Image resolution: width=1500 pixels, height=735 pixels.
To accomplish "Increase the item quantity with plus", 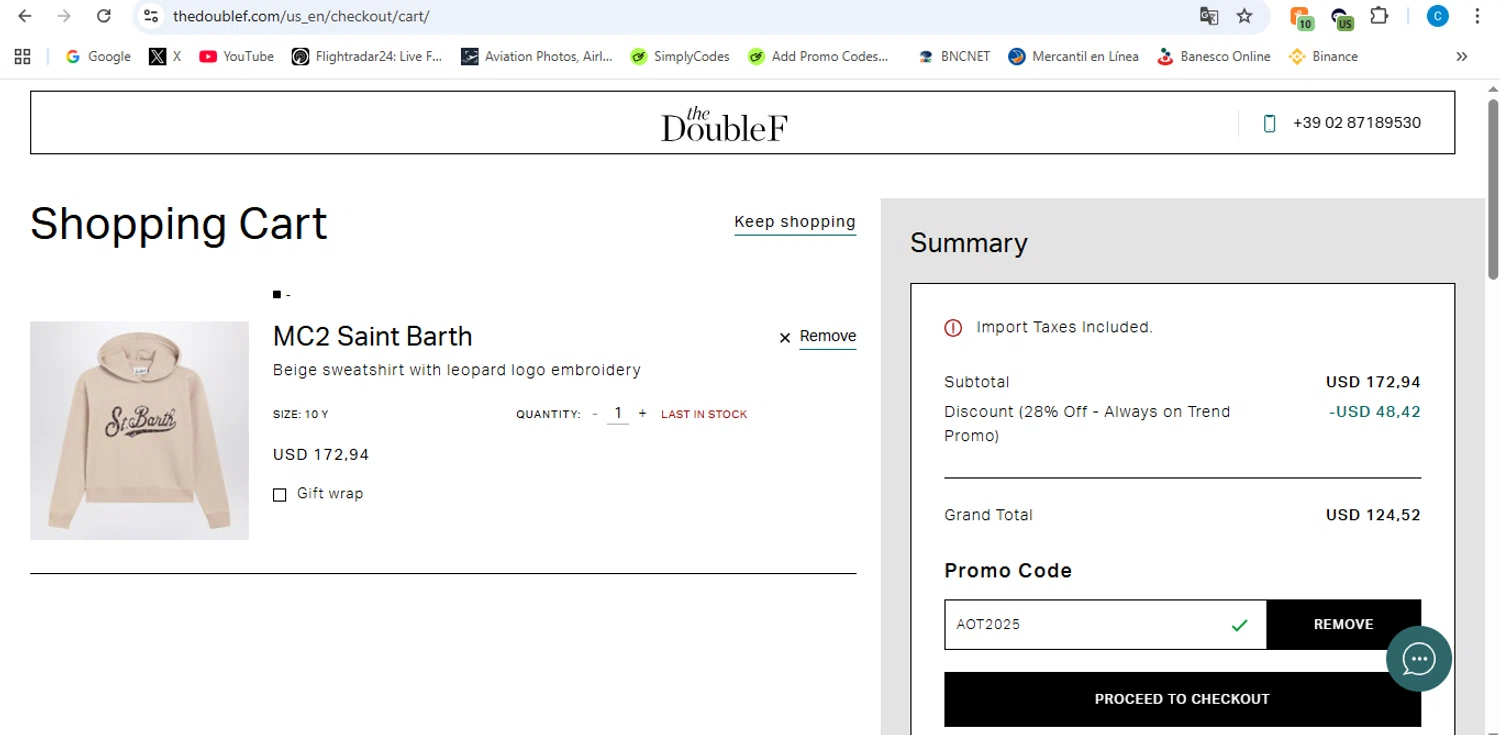I will [642, 414].
